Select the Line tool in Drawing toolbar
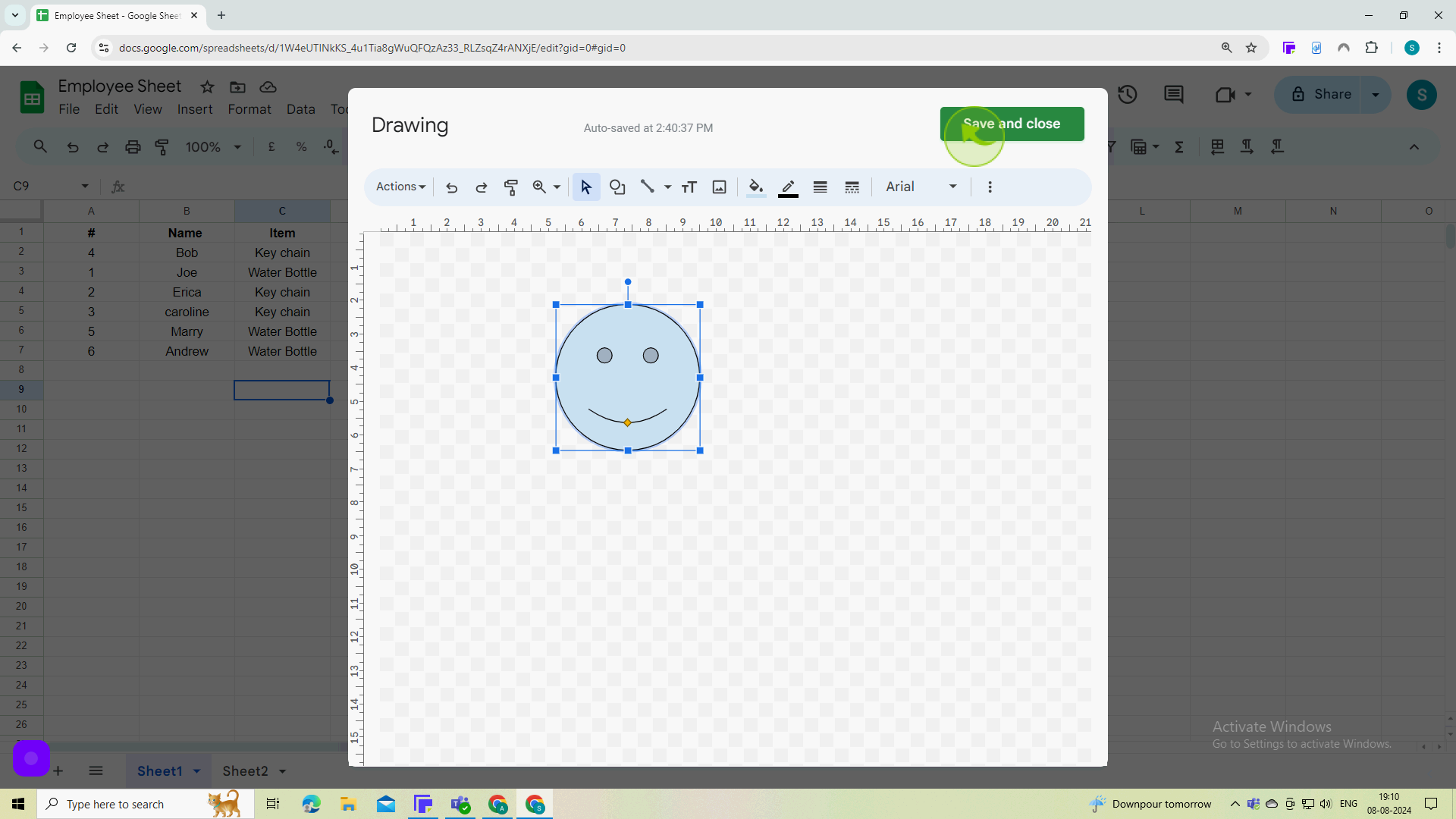This screenshot has height=819, width=1456. point(648,187)
